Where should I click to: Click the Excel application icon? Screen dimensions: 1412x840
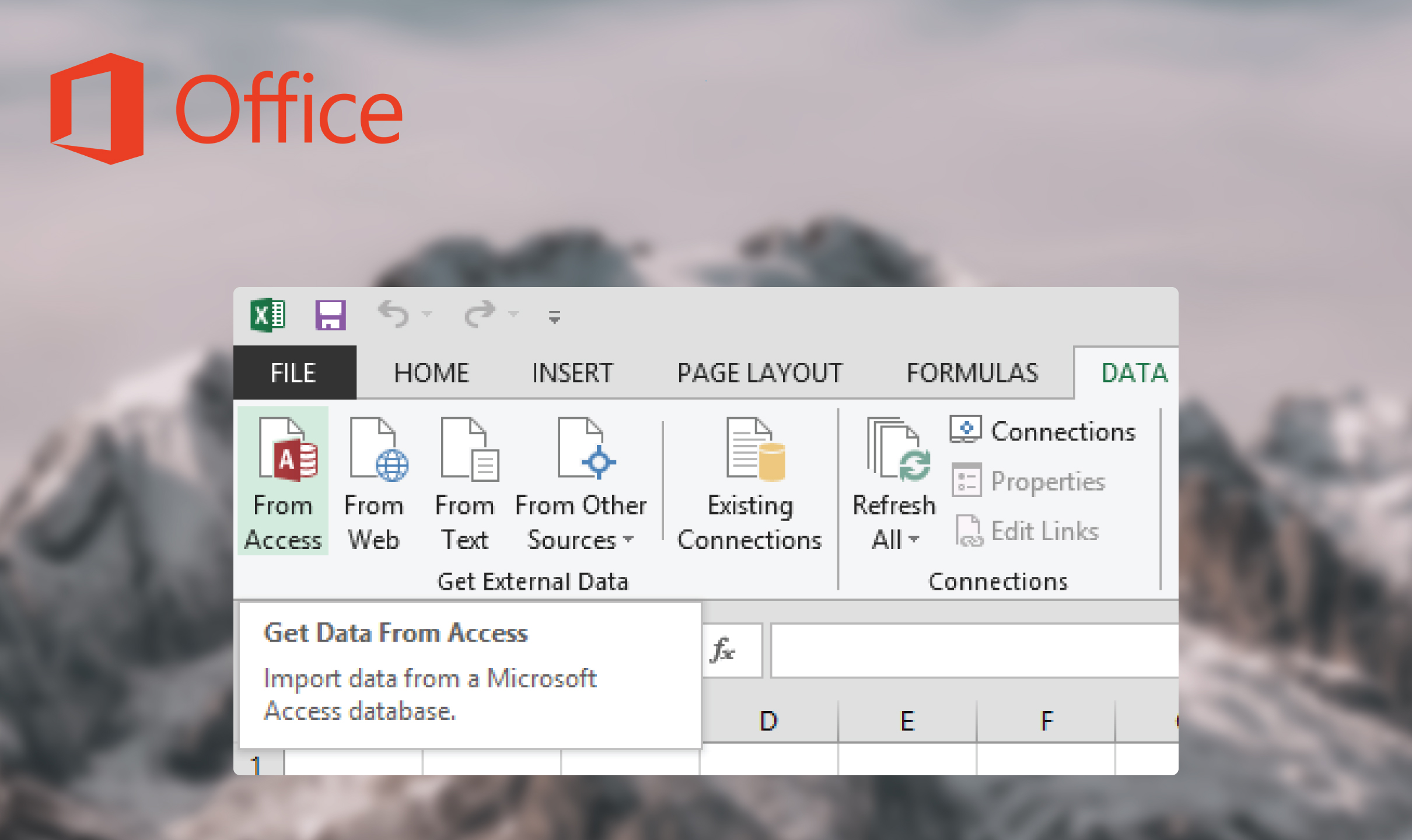point(268,315)
